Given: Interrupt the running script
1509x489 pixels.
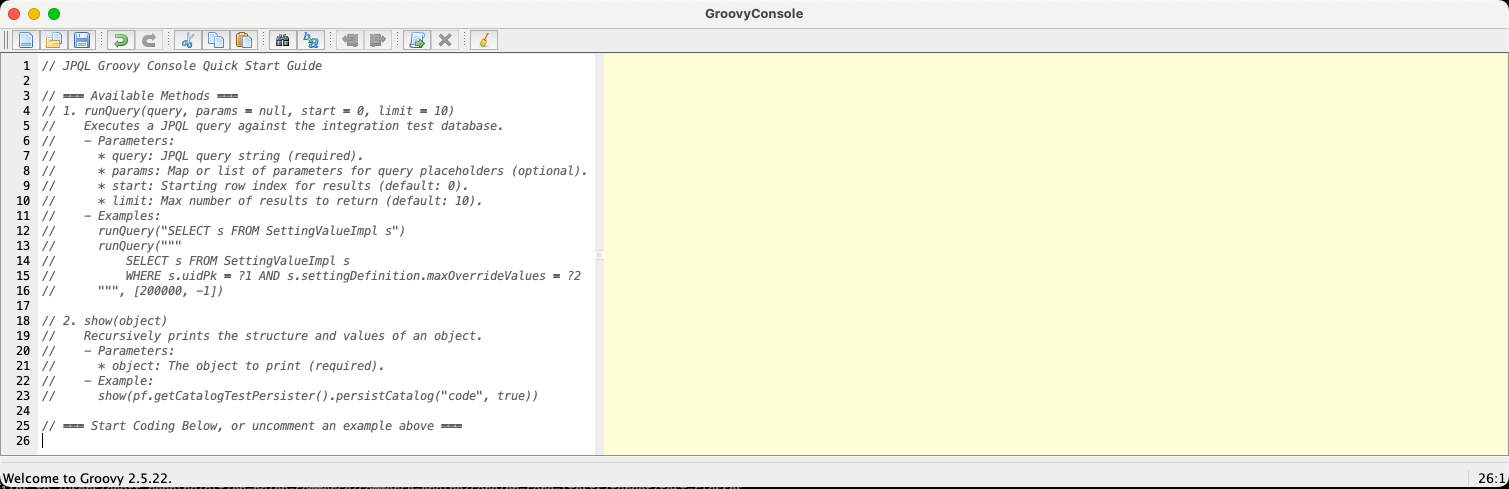Looking at the screenshot, I should click(x=445, y=40).
